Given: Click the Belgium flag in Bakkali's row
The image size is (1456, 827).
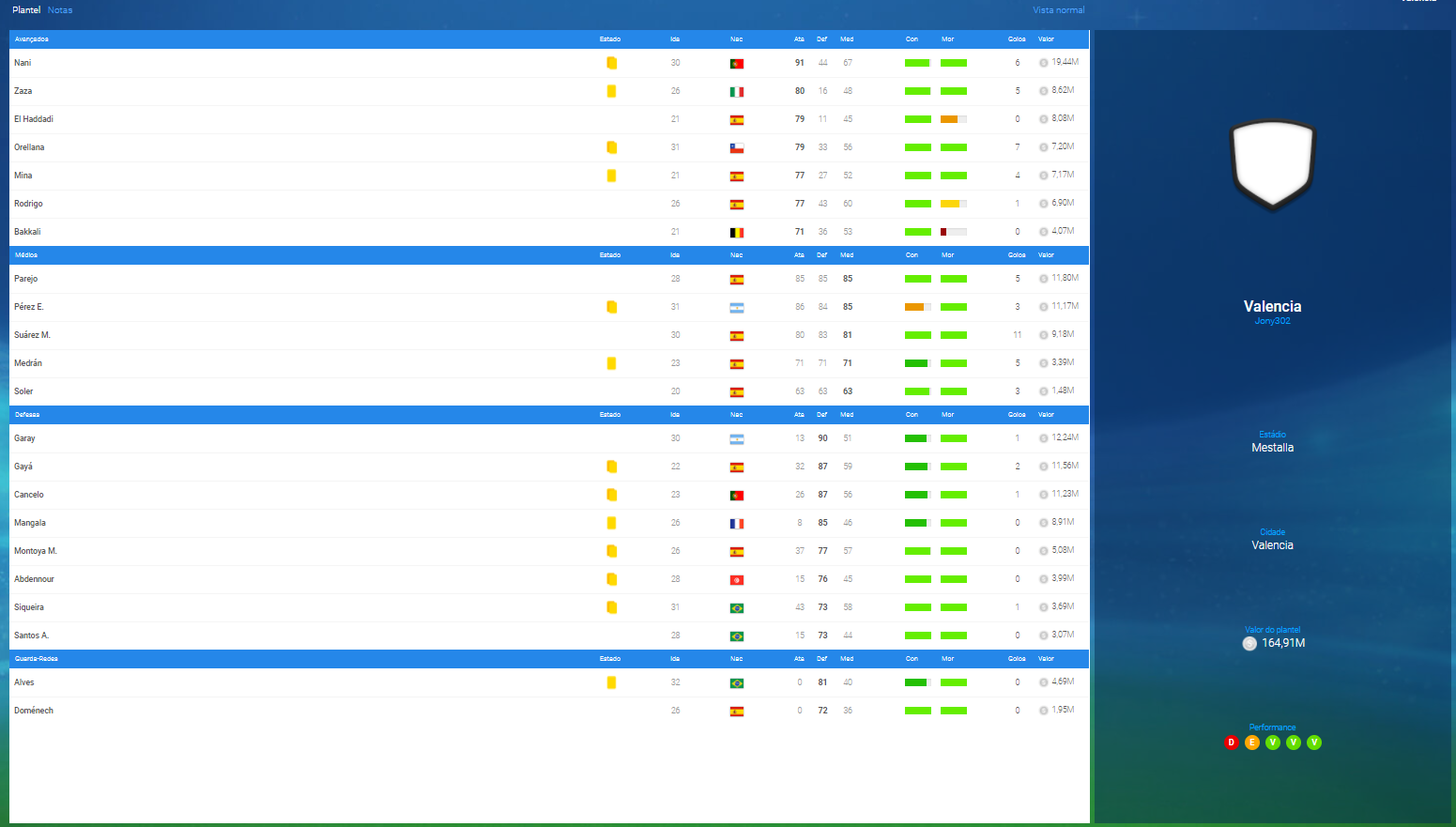Looking at the screenshot, I should tap(737, 233).
